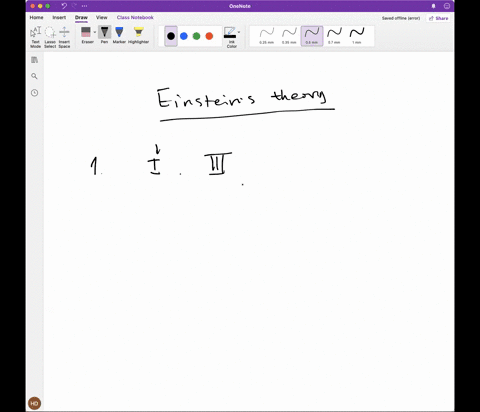Expand the Ink Color dropdown arrow
Image resolution: width=480 pixels, height=412 pixels.
(x=239, y=32)
